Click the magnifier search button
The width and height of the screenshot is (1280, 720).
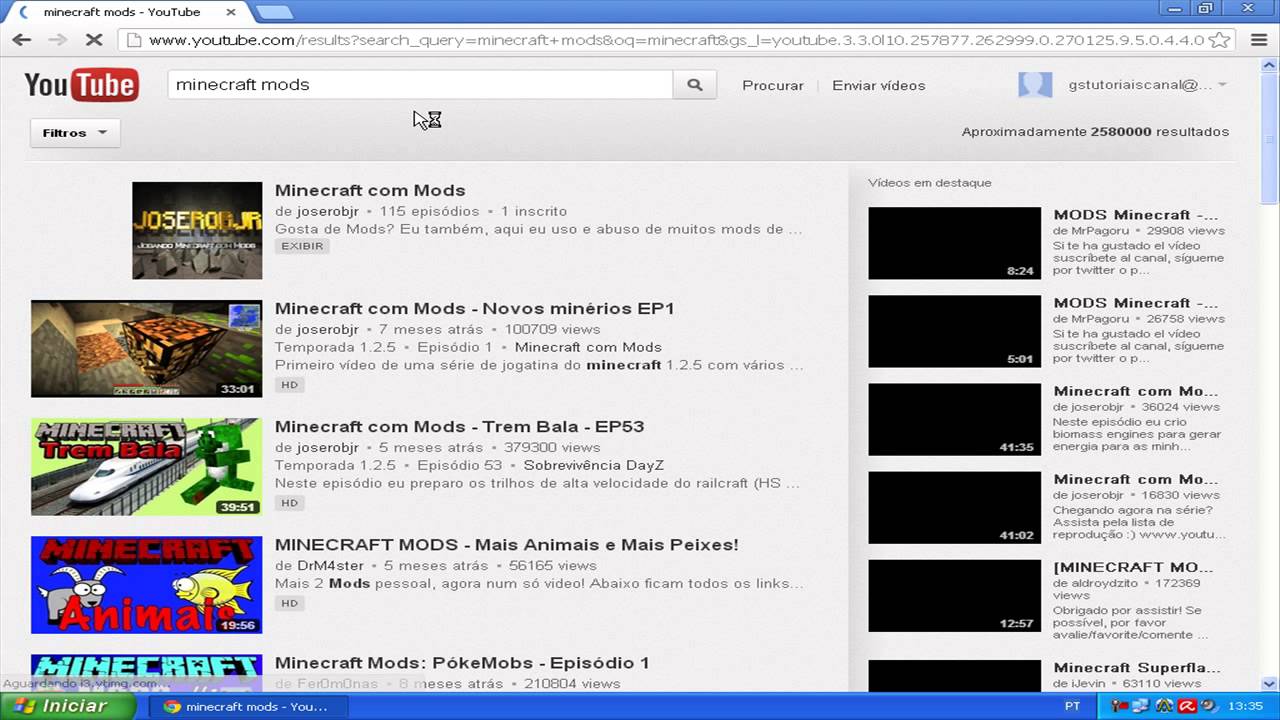(x=695, y=85)
